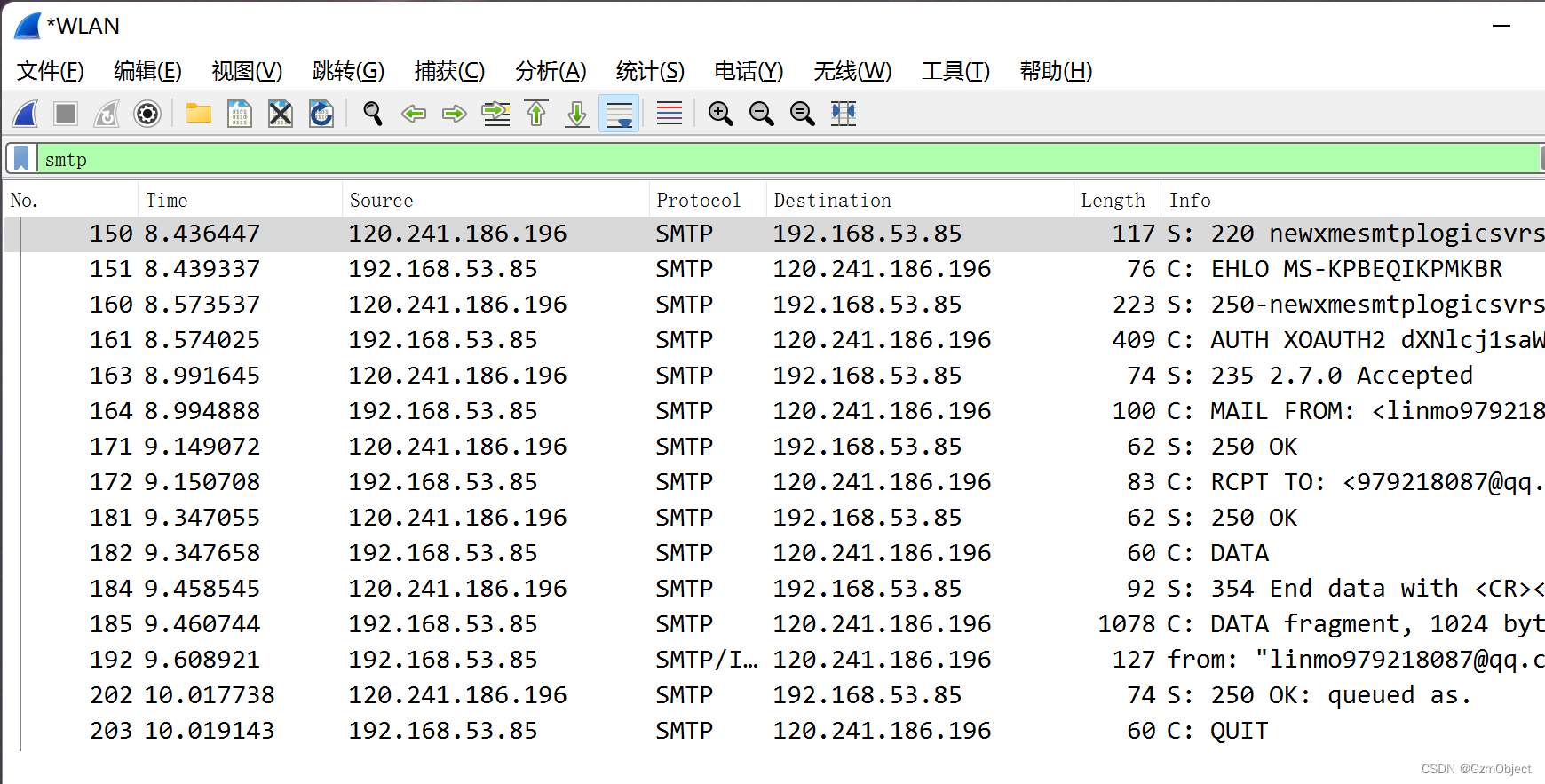The height and width of the screenshot is (784, 1545).
Task: Close the capture file icon
Action: [281, 114]
